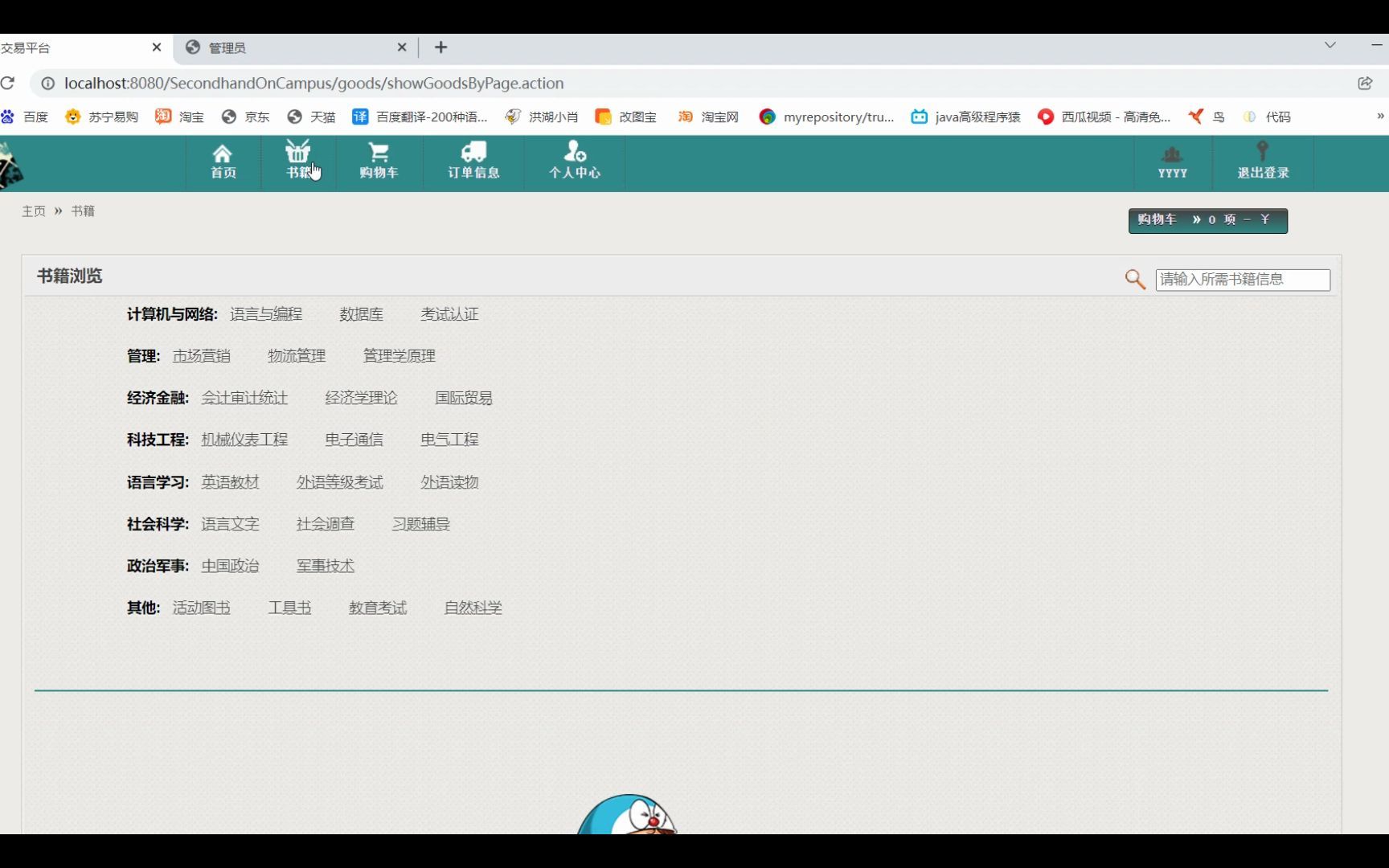The width and height of the screenshot is (1389, 868).
Task: Click the 购物车 0 项 summary button
Action: [1207, 220]
